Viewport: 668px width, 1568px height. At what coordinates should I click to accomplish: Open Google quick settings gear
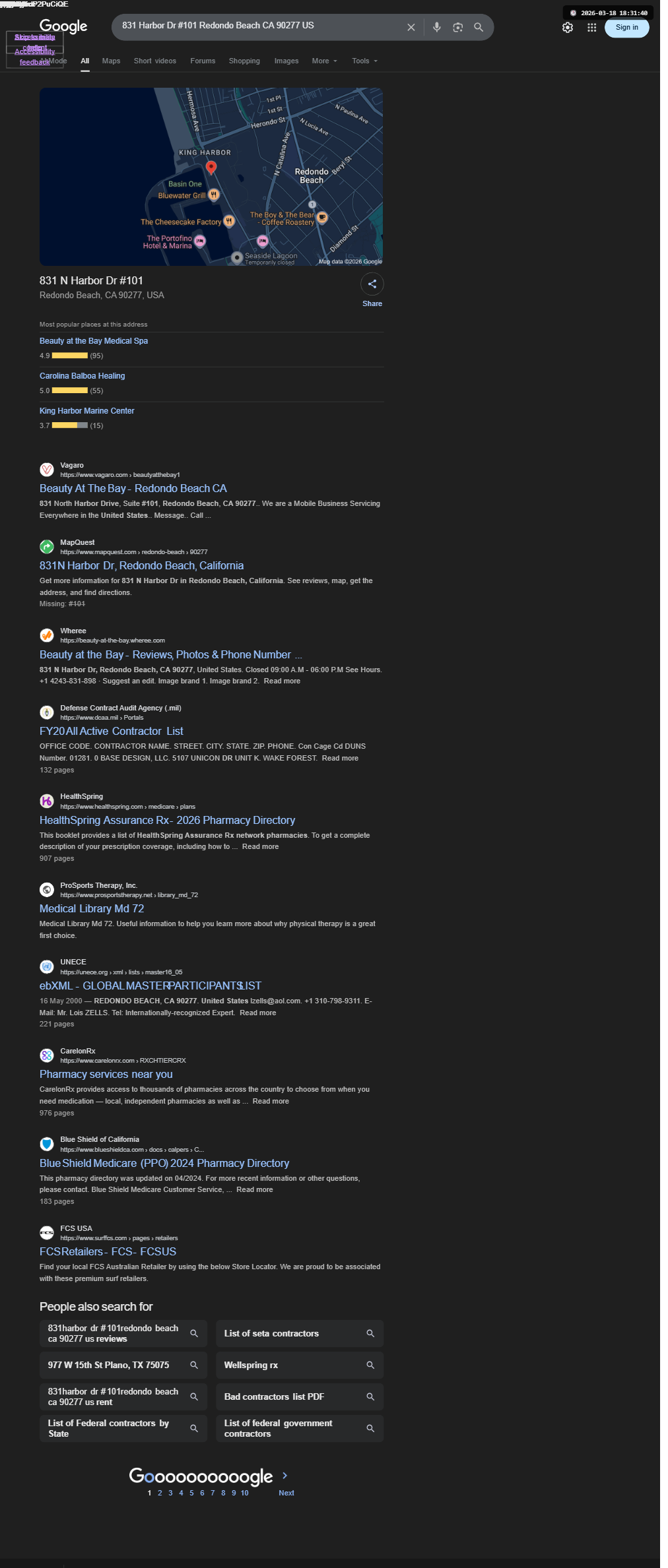click(568, 28)
